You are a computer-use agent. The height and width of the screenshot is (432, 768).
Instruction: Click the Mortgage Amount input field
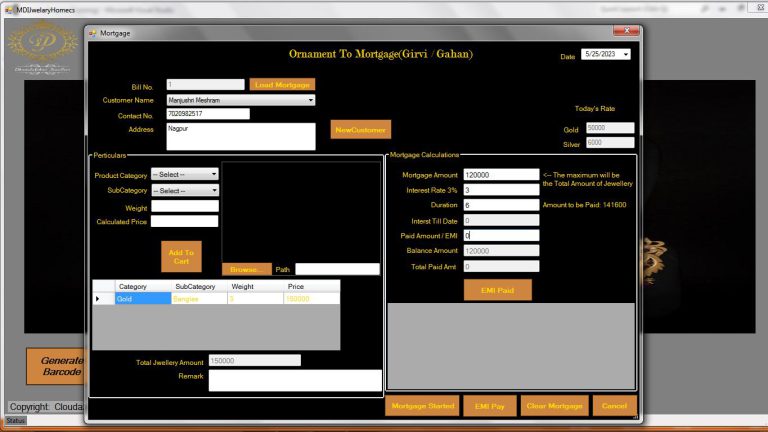tap(501, 174)
